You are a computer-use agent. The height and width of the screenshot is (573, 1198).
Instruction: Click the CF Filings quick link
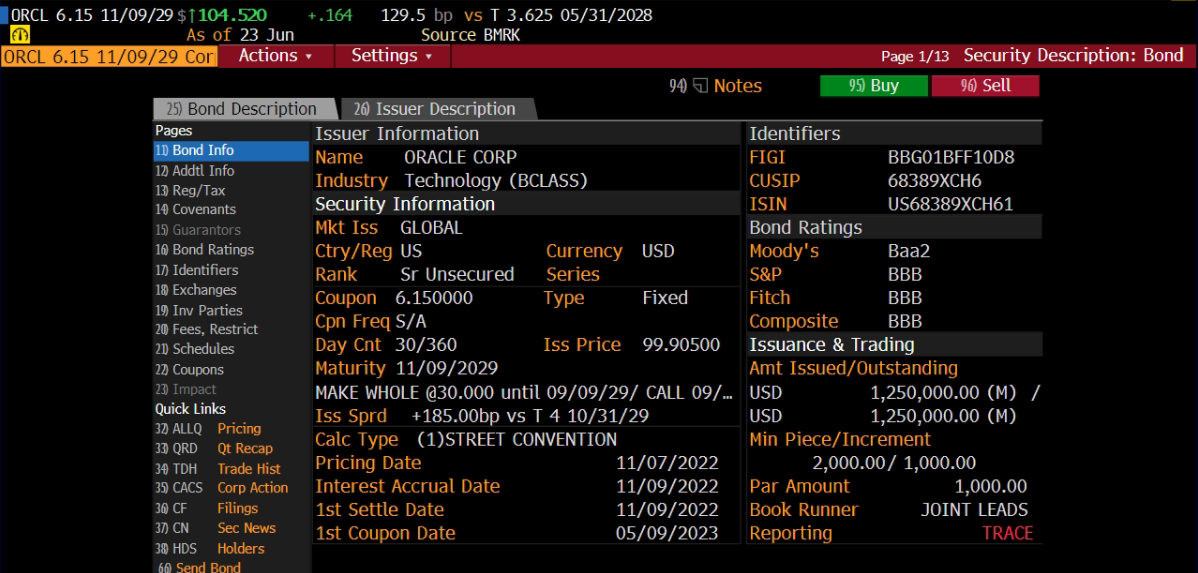(x=206, y=509)
